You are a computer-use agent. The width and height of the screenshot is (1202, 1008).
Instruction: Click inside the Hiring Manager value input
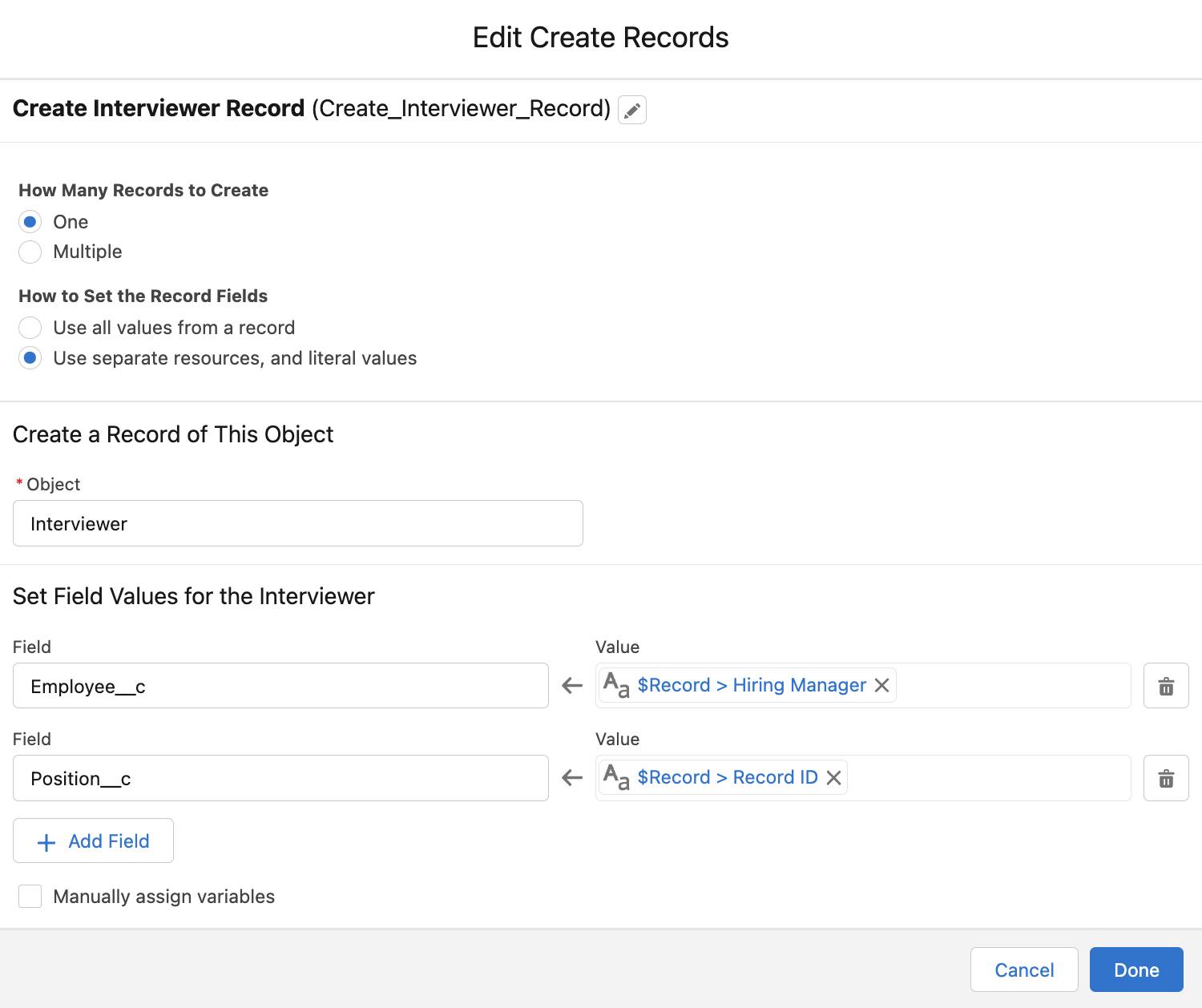(x=1002, y=685)
